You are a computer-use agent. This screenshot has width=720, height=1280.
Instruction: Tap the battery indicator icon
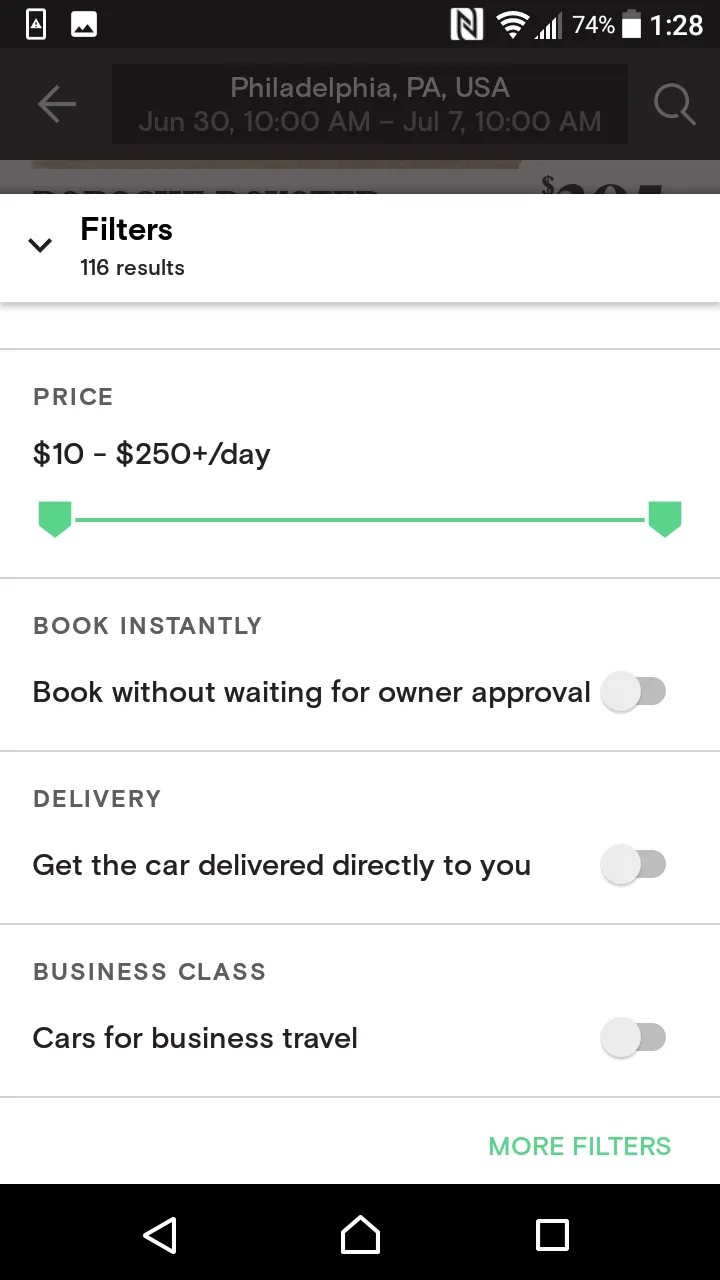pos(631,25)
